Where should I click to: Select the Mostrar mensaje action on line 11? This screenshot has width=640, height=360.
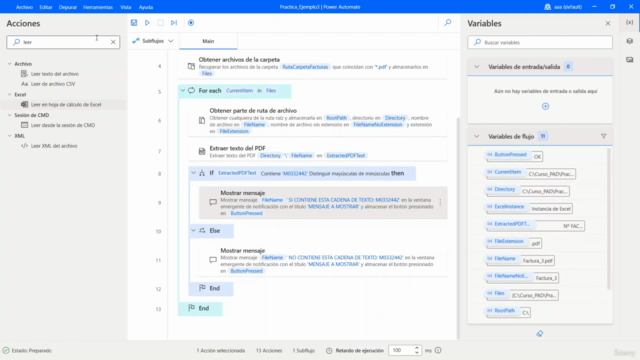[323, 260]
